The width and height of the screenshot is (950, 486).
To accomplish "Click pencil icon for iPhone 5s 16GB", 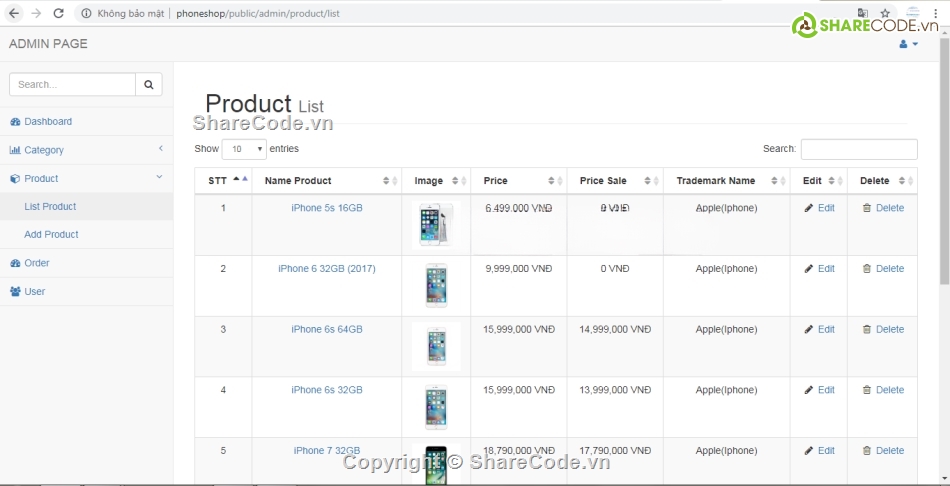I will coord(809,208).
